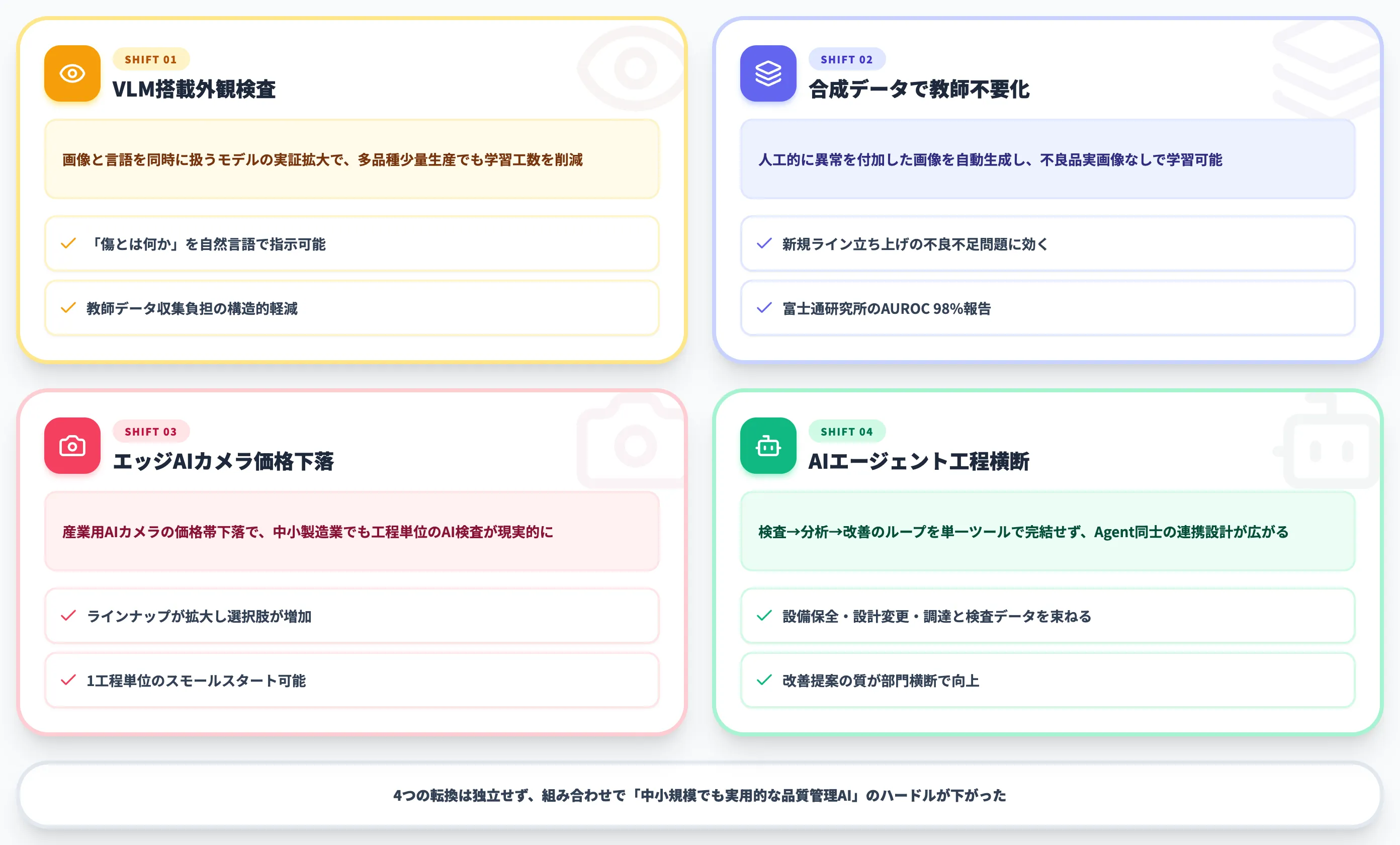The height and width of the screenshot is (845, 1400).
Task: Click the checkmark beside 富士通研究所のAUROC 98%報告
Action: [764, 308]
